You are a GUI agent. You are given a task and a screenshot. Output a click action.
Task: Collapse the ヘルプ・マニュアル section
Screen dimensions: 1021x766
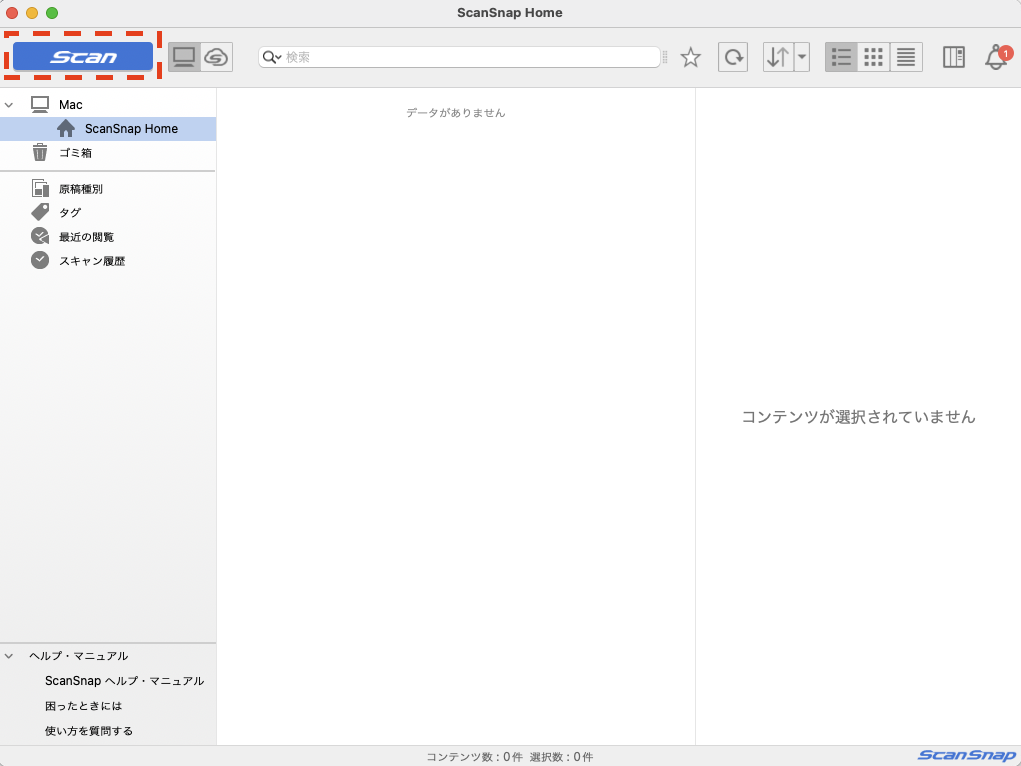9,656
